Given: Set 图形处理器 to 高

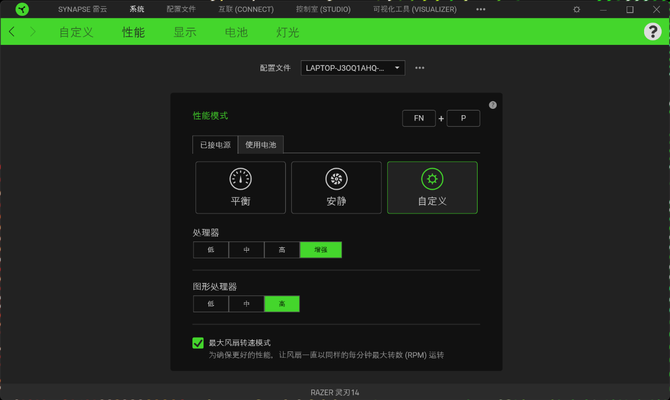Looking at the screenshot, I should click(x=282, y=304).
